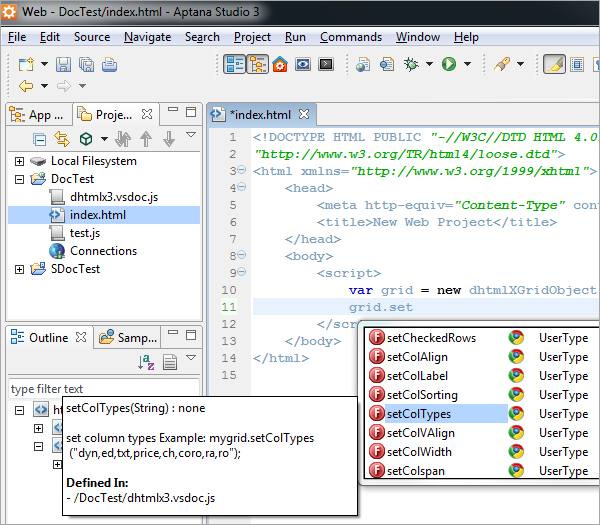Open the File menu
The height and width of the screenshot is (525, 600).
[x=17, y=37]
